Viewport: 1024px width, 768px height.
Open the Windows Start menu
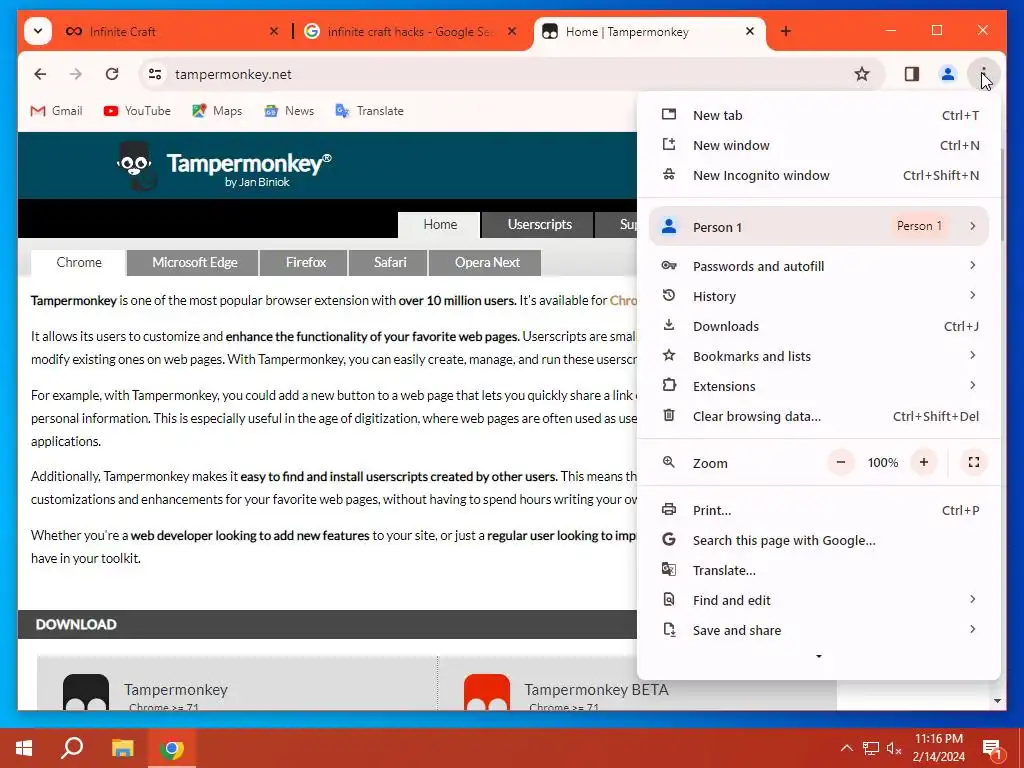pos(24,748)
